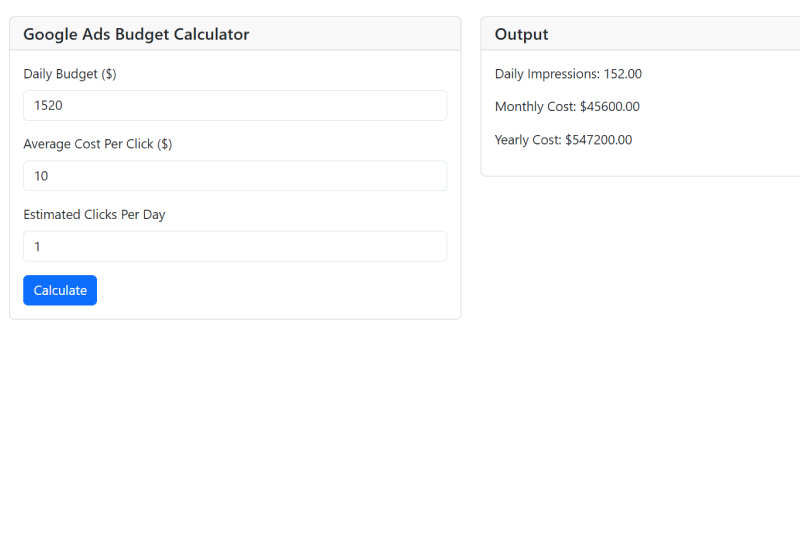The height and width of the screenshot is (550, 800).
Task: Click empty white area below the calculator card
Action: click(x=235, y=420)
